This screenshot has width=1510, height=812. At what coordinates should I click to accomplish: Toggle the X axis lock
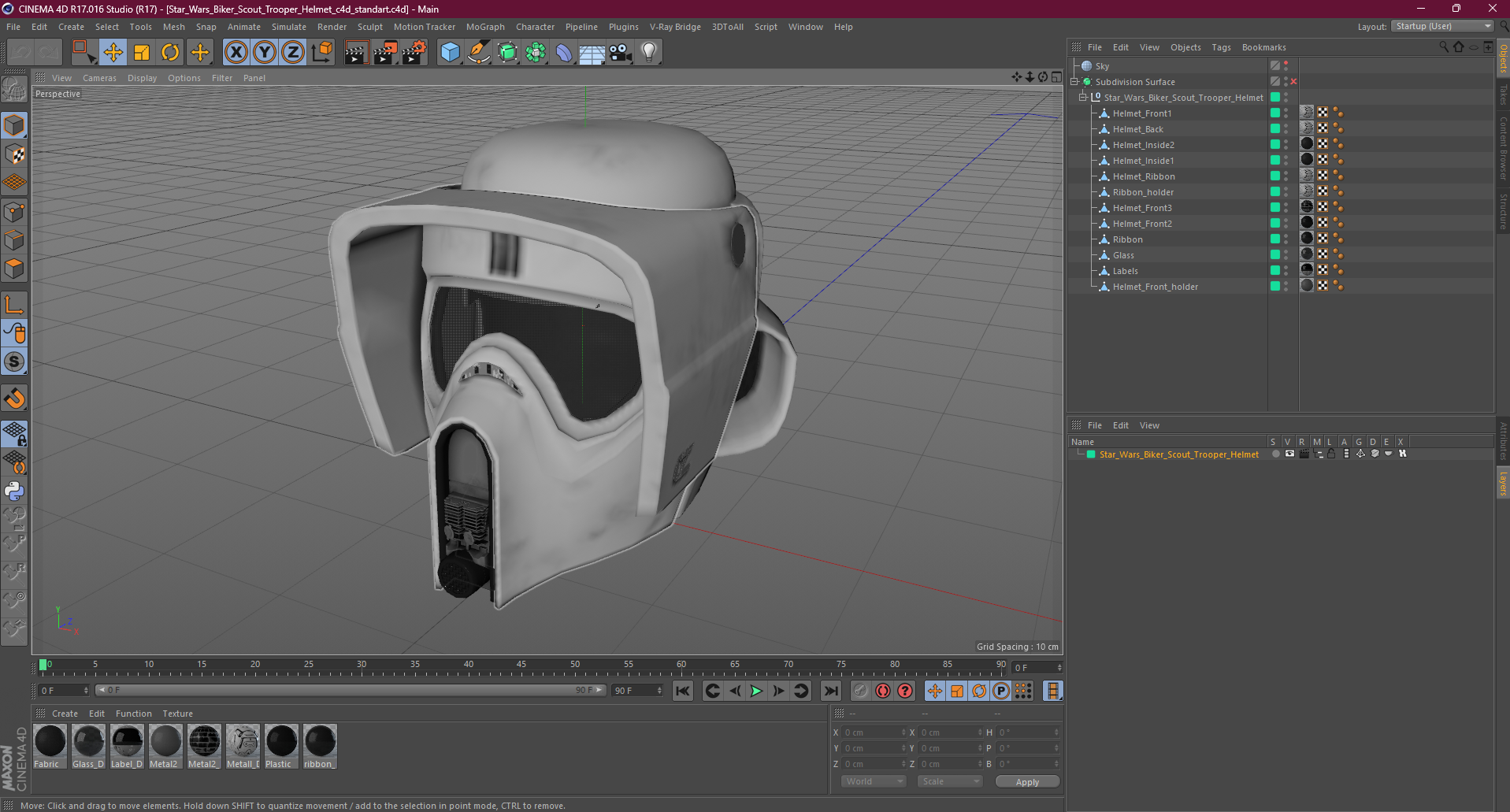[x=236, y=53]
